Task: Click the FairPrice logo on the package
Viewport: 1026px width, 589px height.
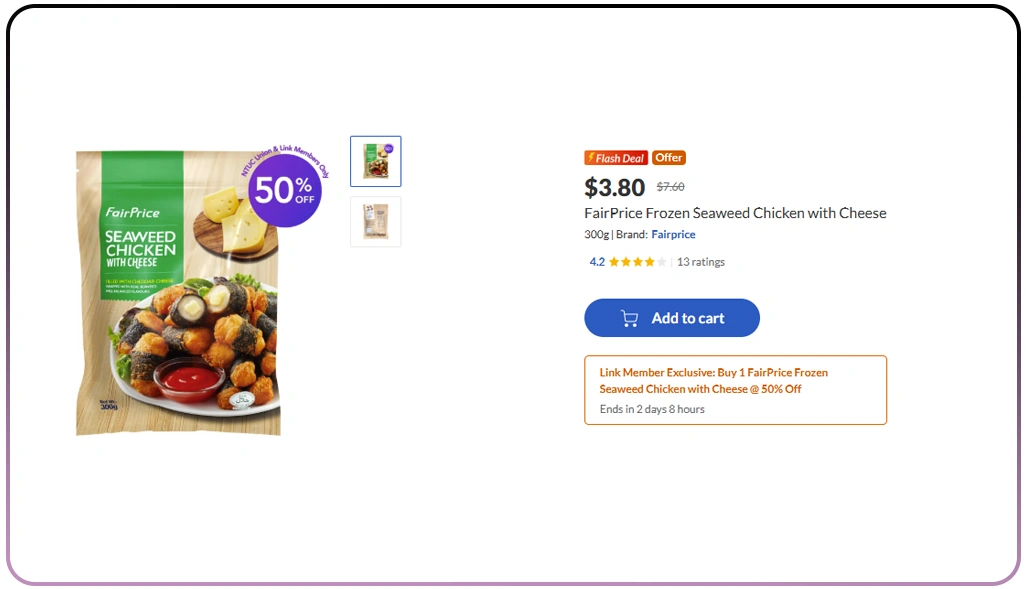Action: coord(133,213)
